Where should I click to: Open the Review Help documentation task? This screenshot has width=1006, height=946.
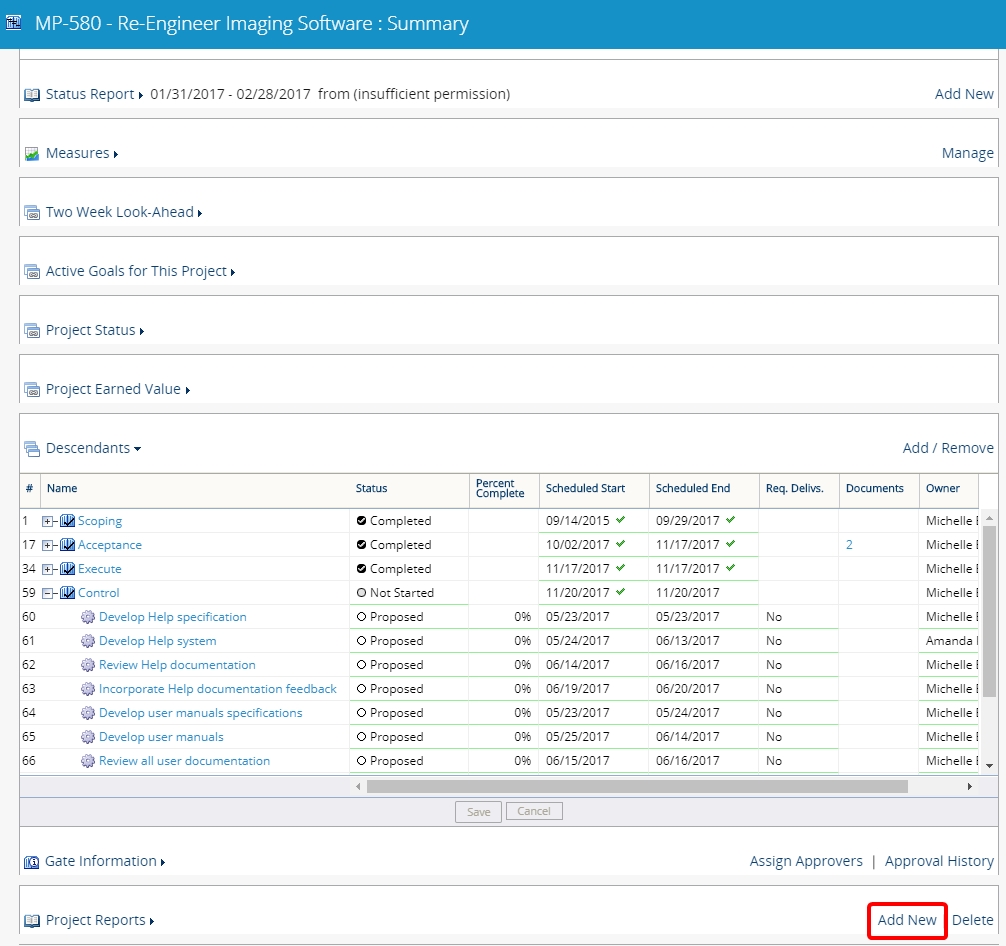click(x=177, y=665)
